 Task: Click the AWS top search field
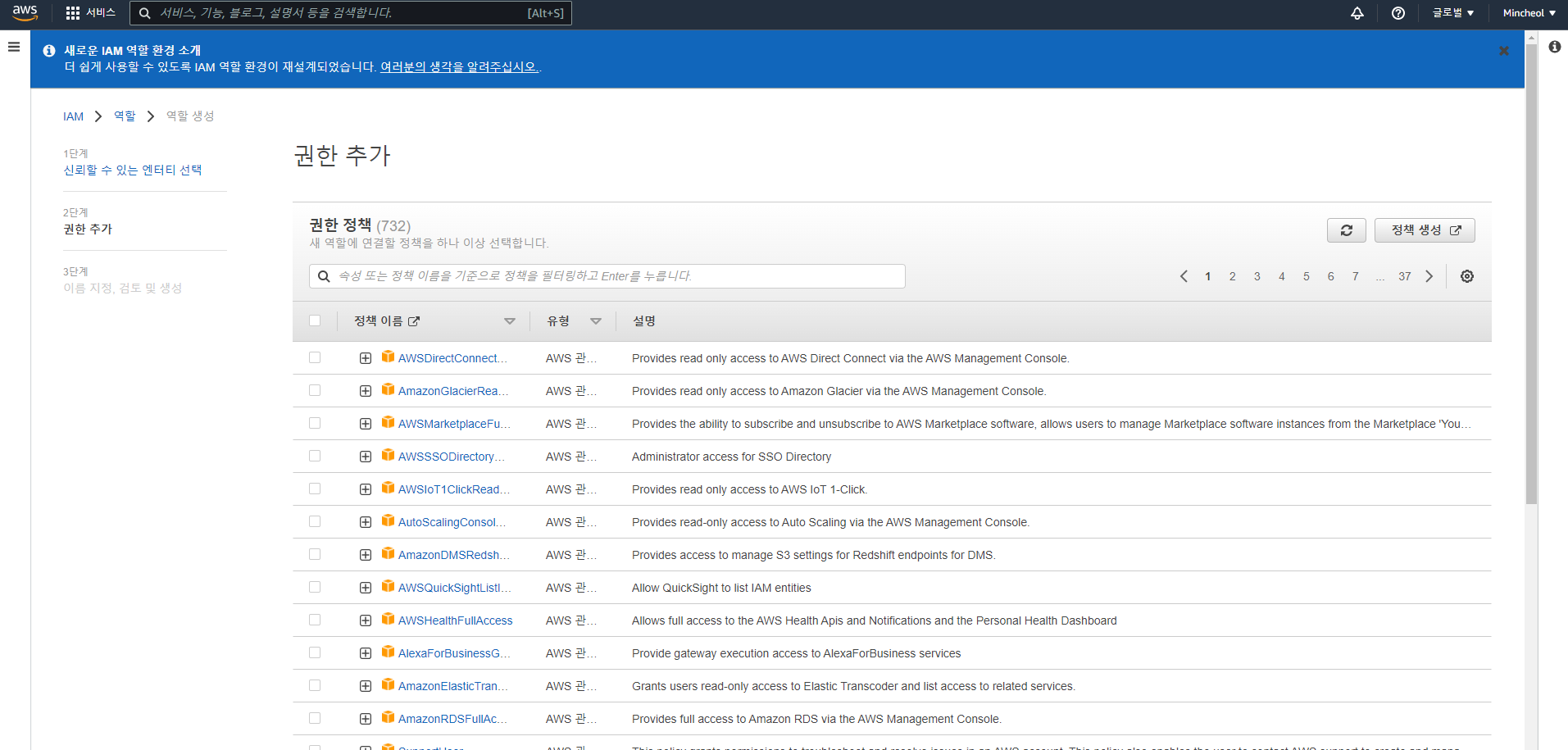351,13
